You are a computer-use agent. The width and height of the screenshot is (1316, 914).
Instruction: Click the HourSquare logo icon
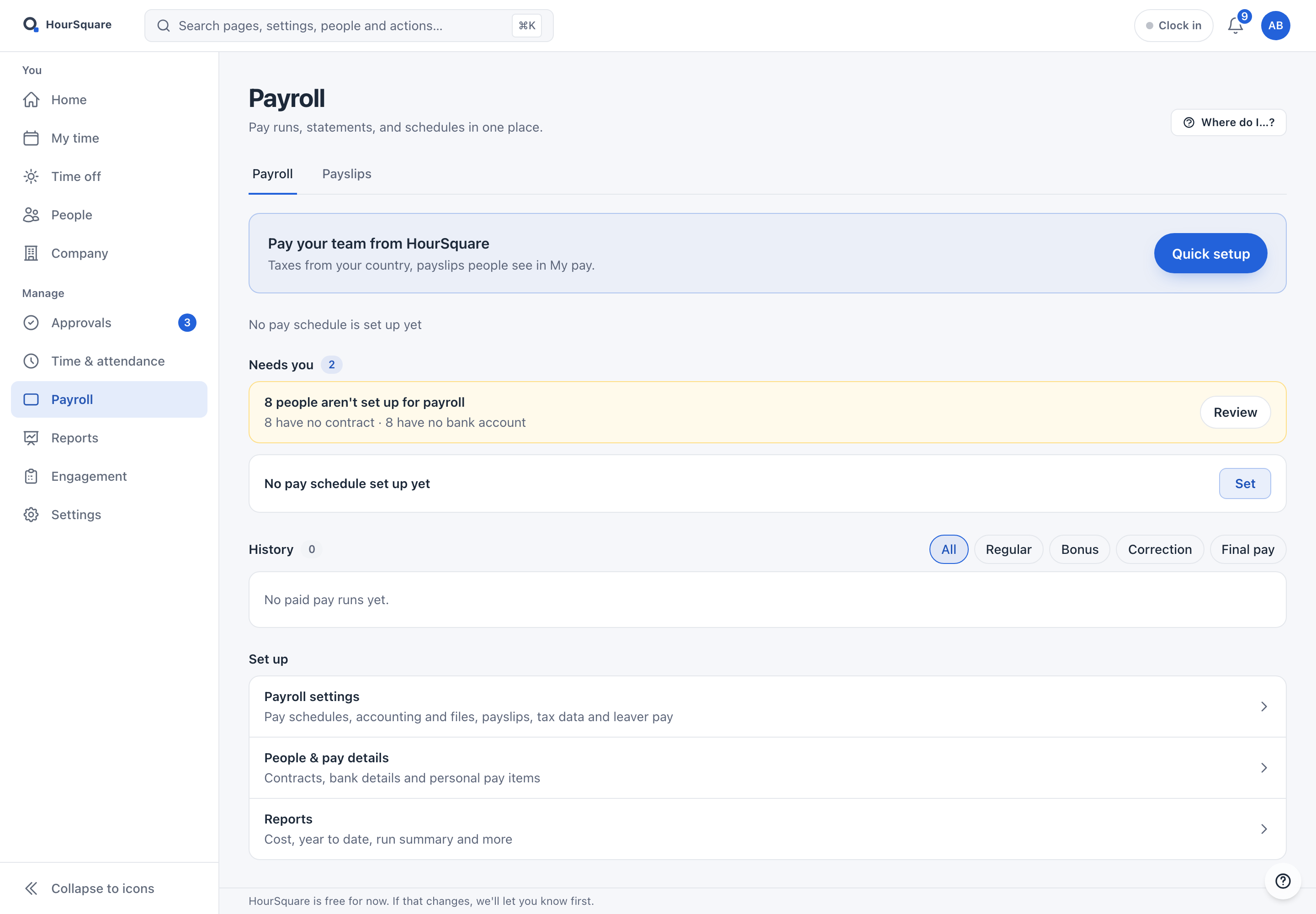tap(30, 25)
